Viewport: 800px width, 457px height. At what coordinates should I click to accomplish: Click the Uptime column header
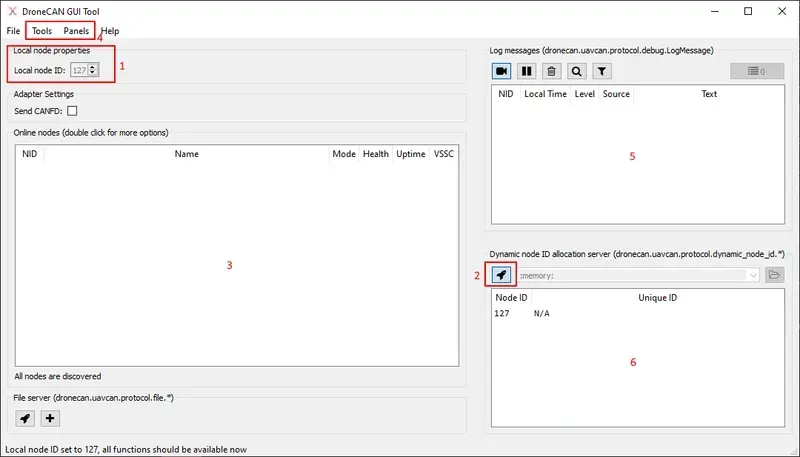coord(411,154)
